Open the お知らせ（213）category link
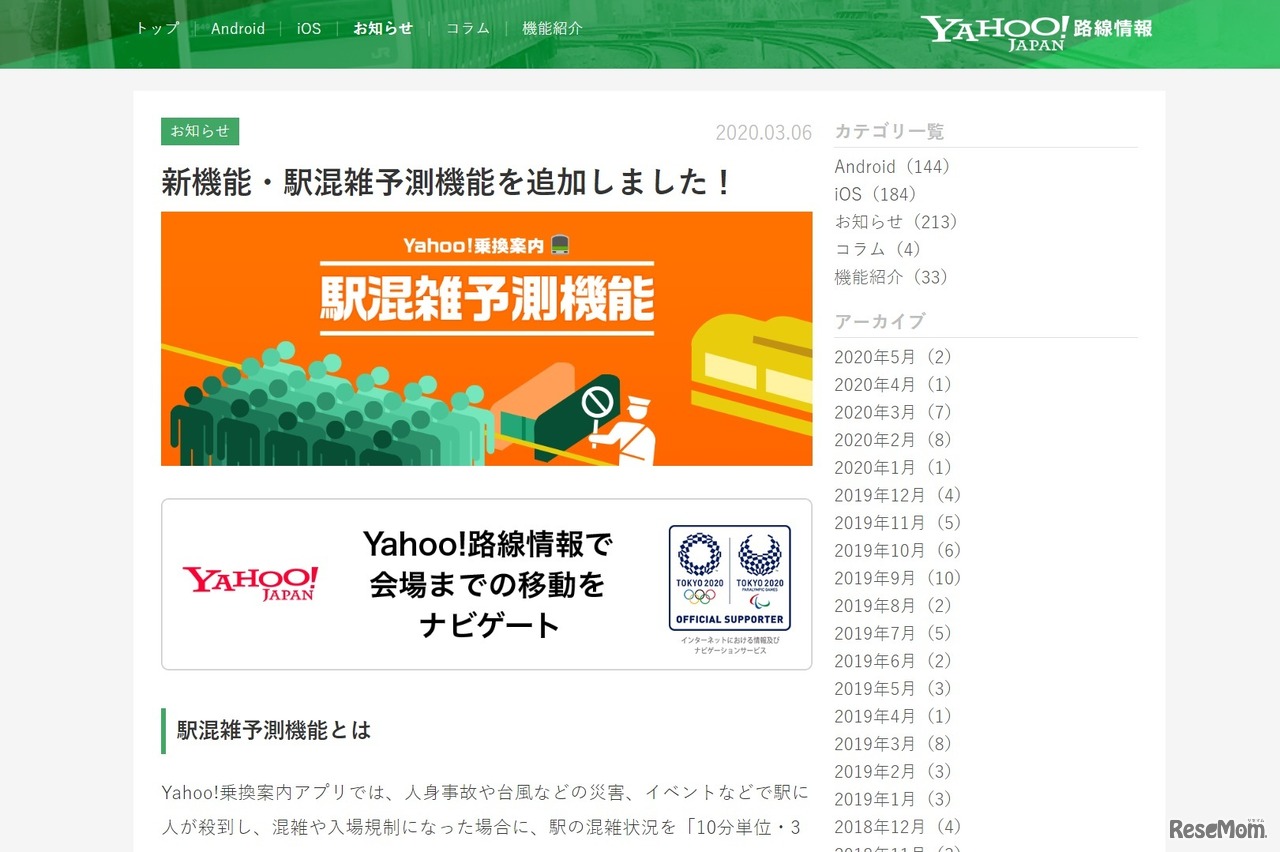Viewport: 1280px width, 852px height. pos(897,222)
